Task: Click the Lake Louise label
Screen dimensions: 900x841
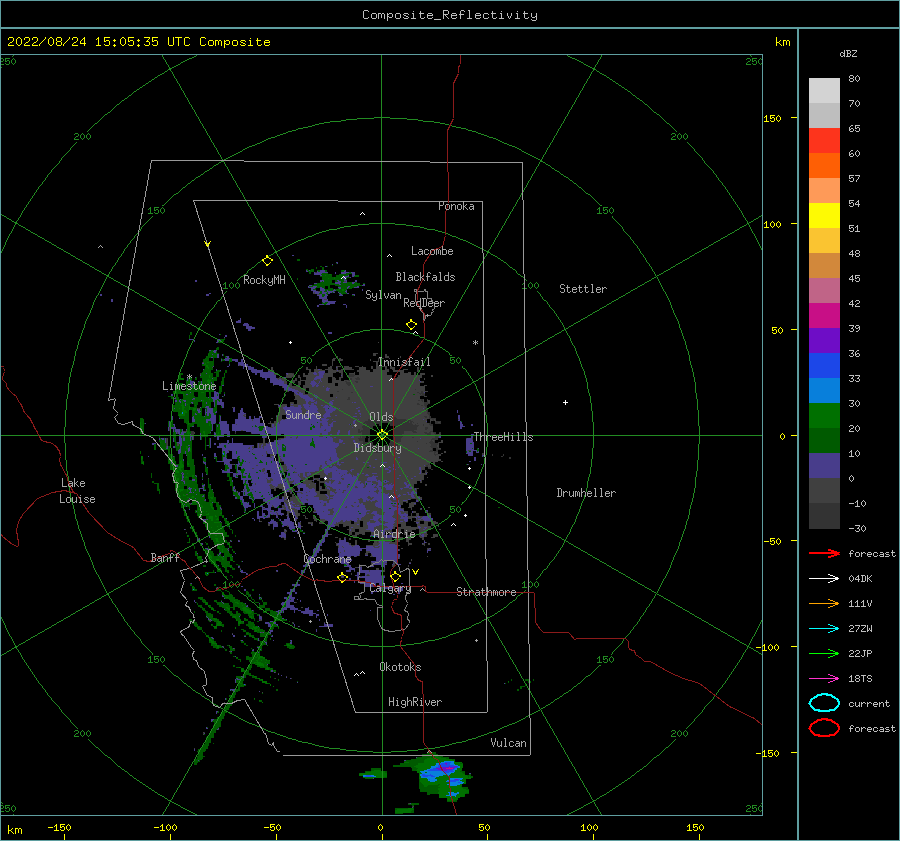Action: click(77, 491)
